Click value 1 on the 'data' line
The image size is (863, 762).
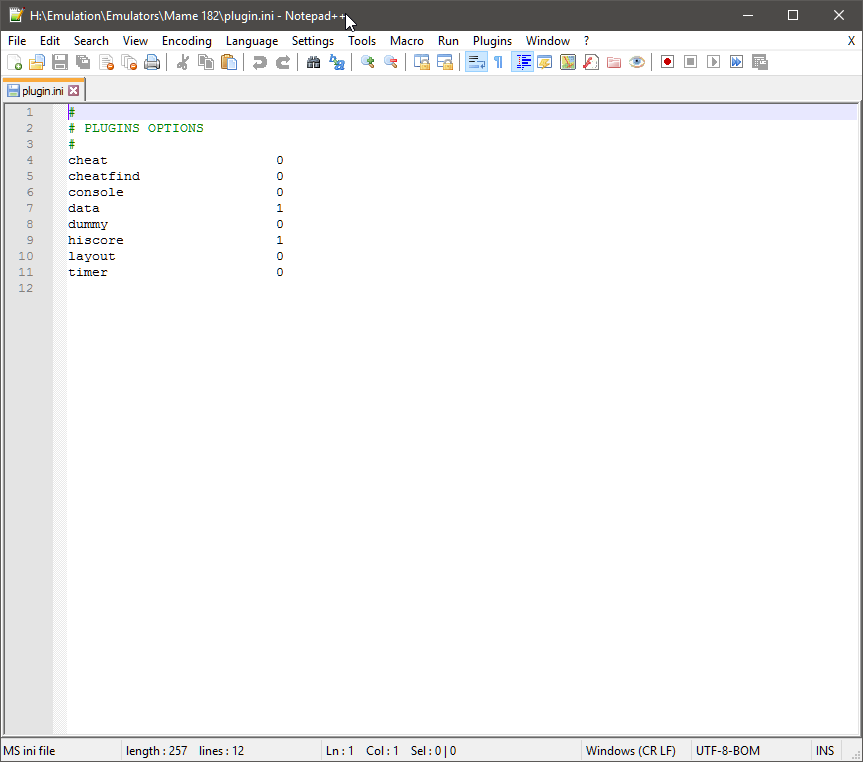point(280,208)
